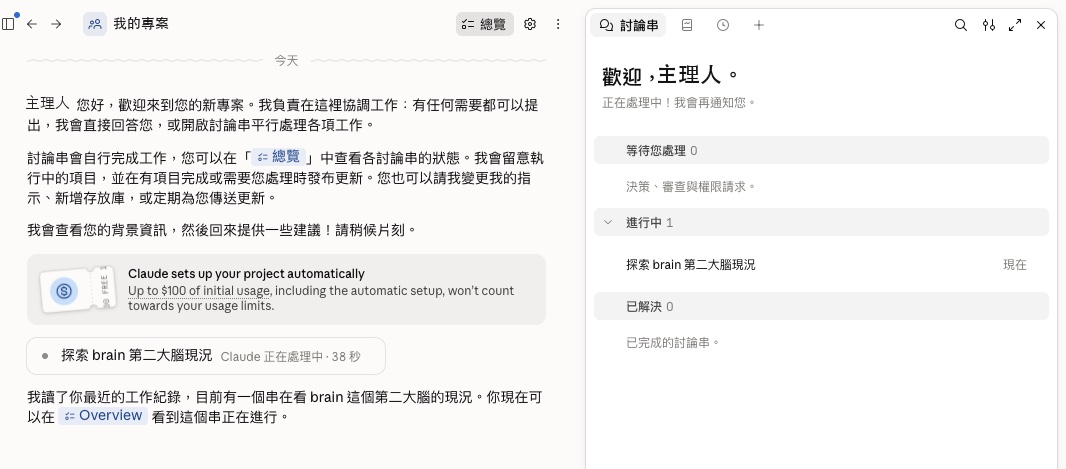Click the 我的專案 title text
Viewport: 1066px width, 469px height.
point(141,24)
